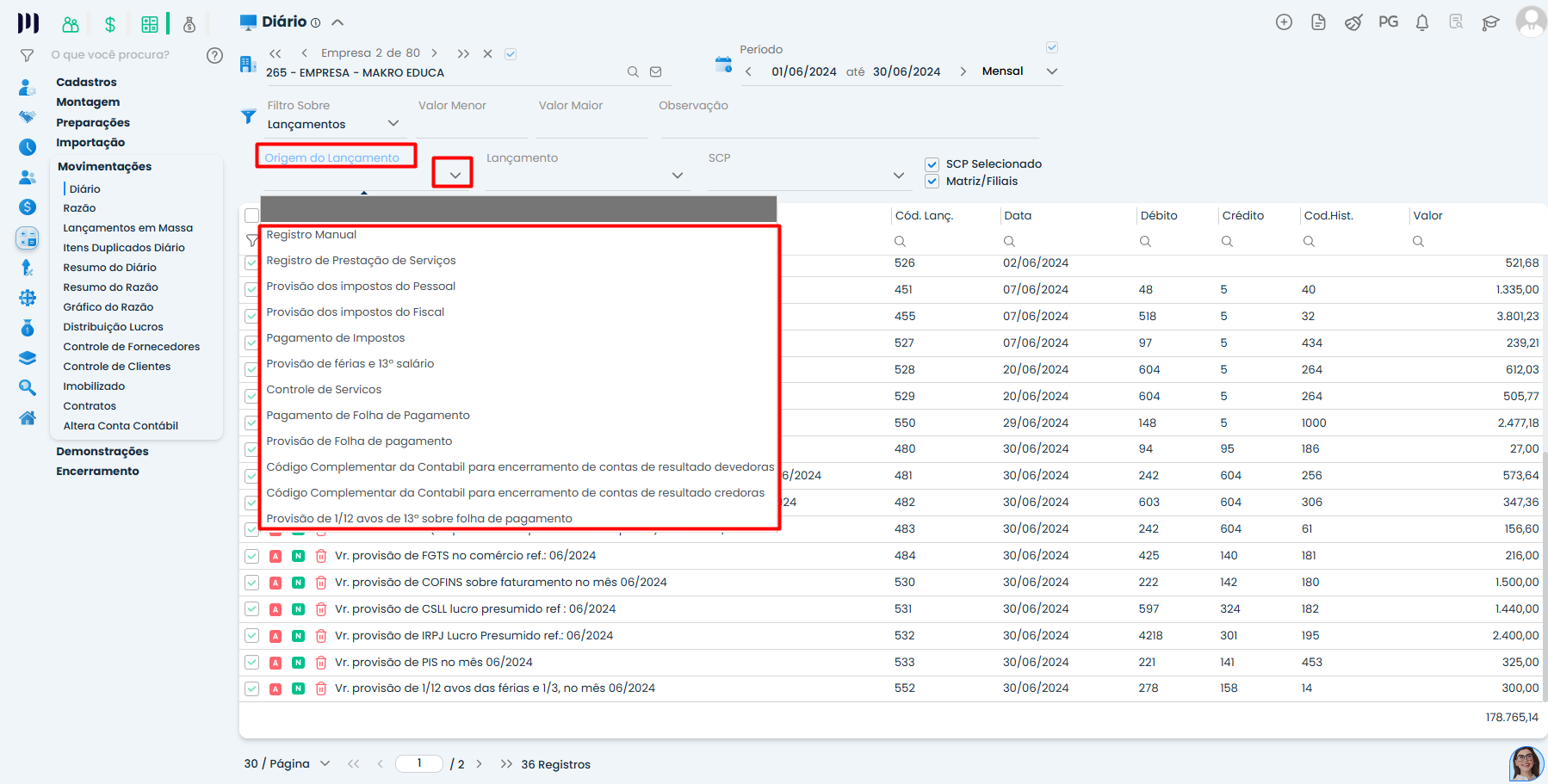Viewport: 1548px width, 784px height.
Task: Choose 'Registro Manual' option
Action: [x=311, y=235]
